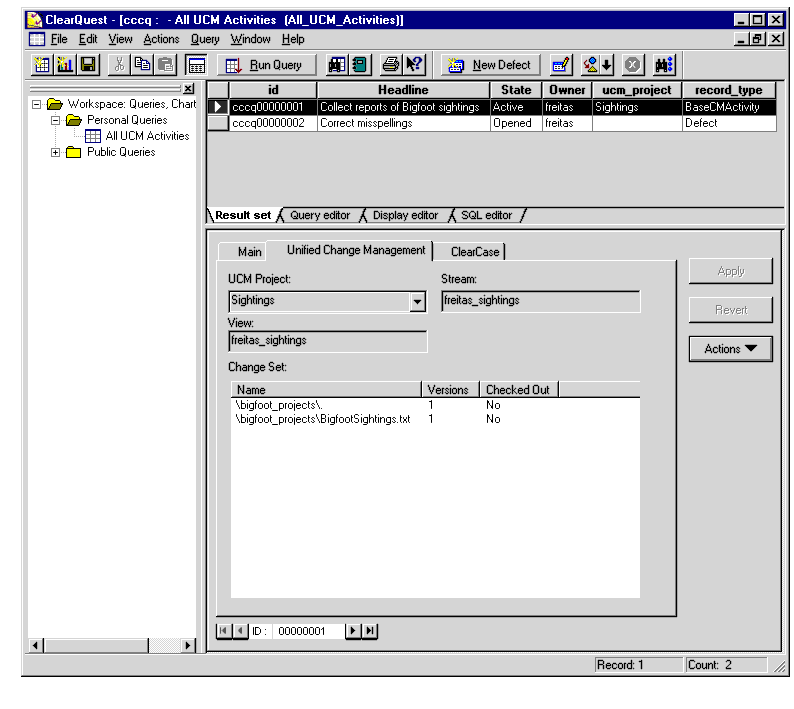Click the Cut scissors icon
Image resolution: width=794 pixels, height=709 pixels.
tap(120, 65)
